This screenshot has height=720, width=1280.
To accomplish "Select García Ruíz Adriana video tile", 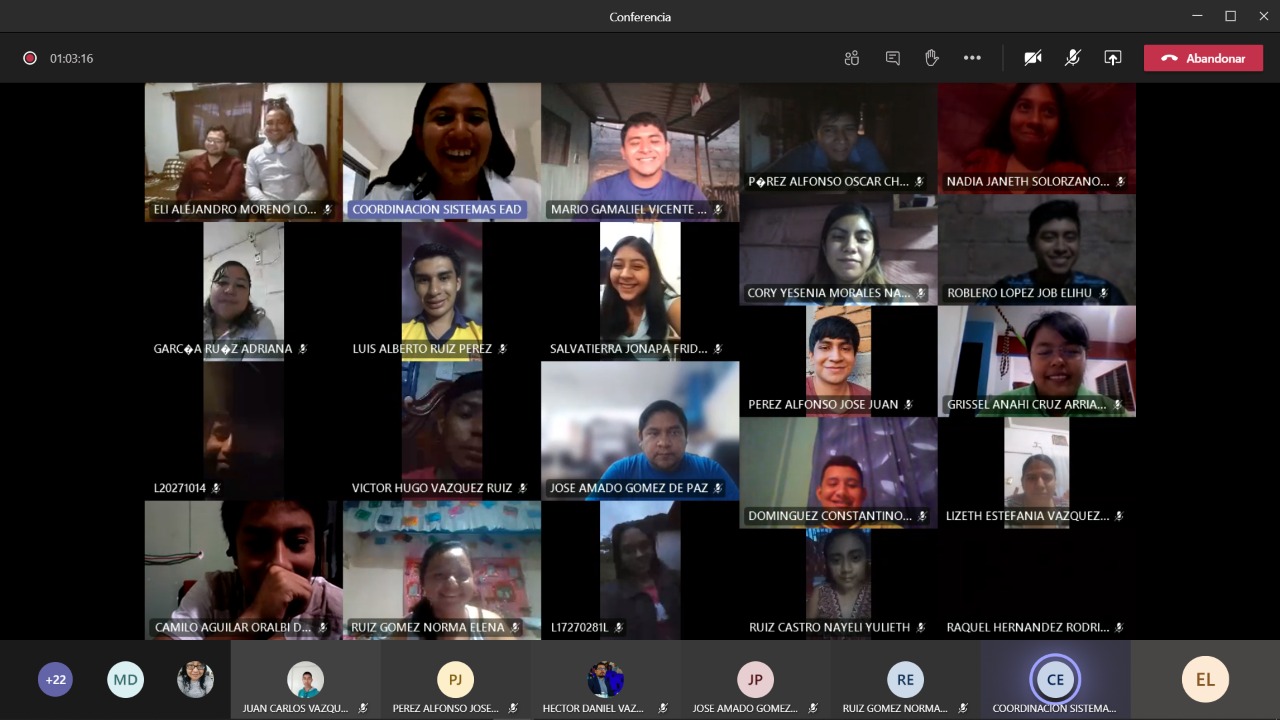I will [243, 291].
